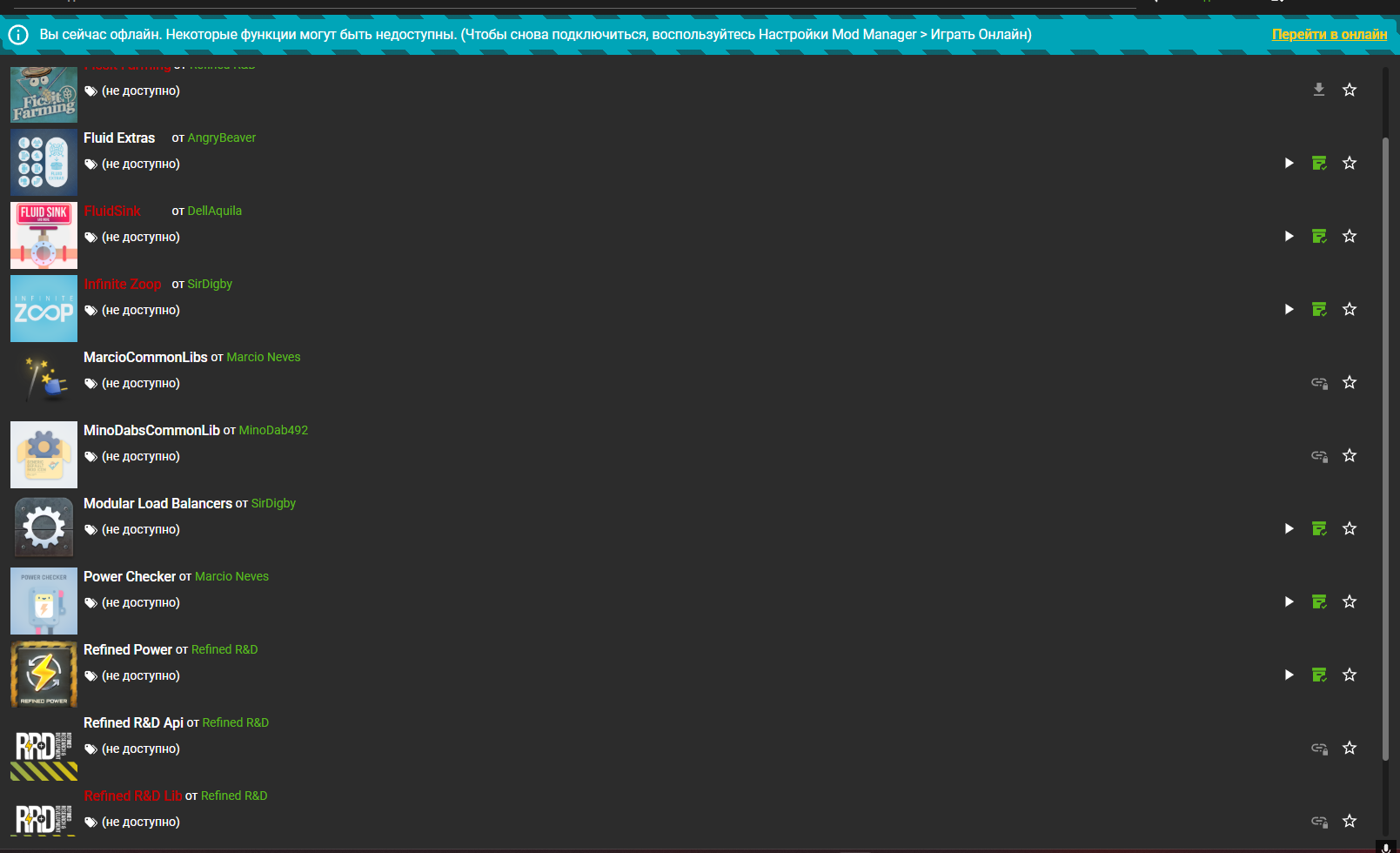The width and height of the screenshot is (1400, 853).
Task: Click the 'Перейти в онлайн' link
Action: (x=1330, y=34)
